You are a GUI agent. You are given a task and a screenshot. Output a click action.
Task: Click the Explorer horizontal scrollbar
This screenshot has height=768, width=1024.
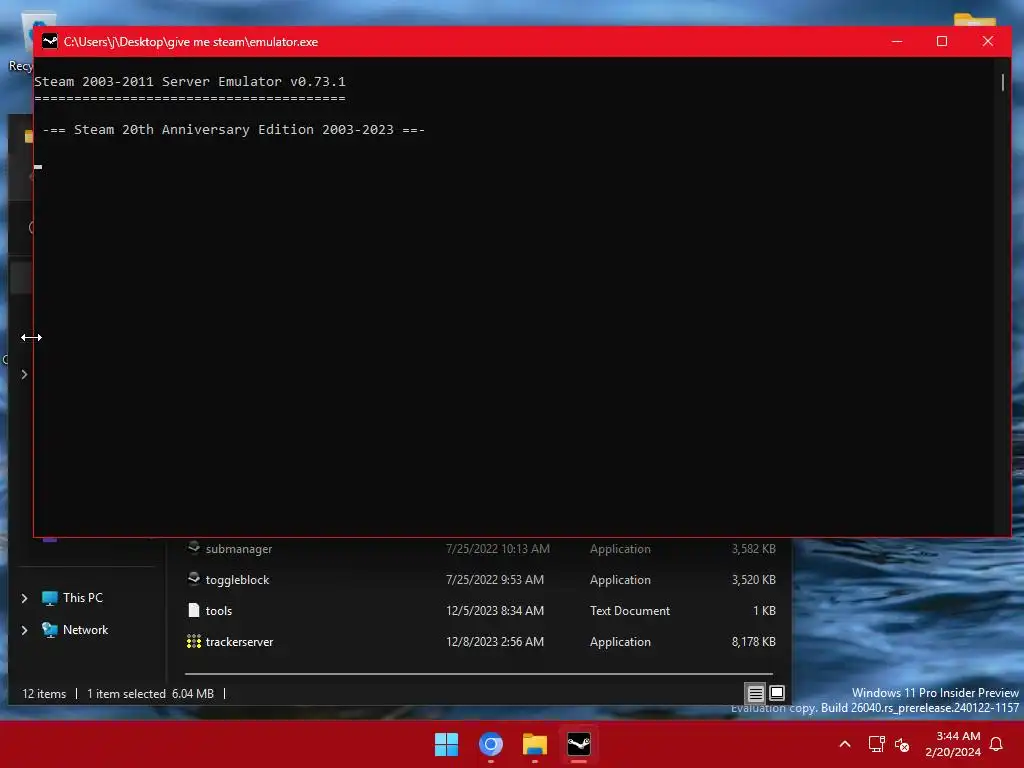click(x=479, y=673)
